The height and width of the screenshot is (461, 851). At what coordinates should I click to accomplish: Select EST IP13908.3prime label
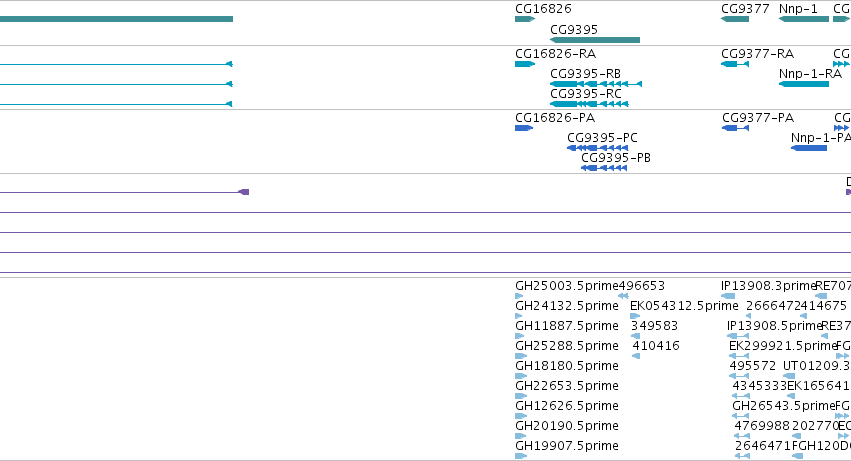(x=769, y=286)
